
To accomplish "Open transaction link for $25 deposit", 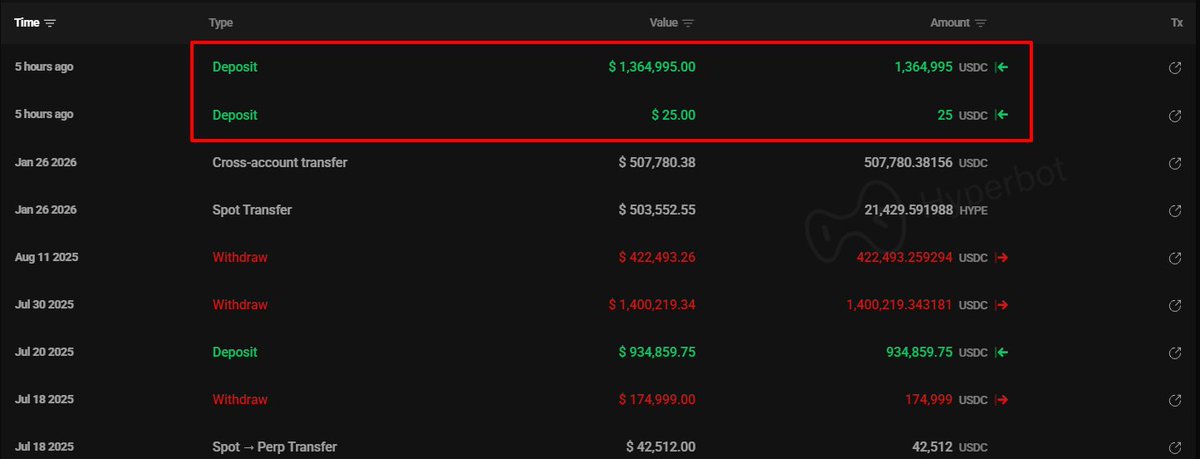I will pyautogui.click(x=1177, y=116).
